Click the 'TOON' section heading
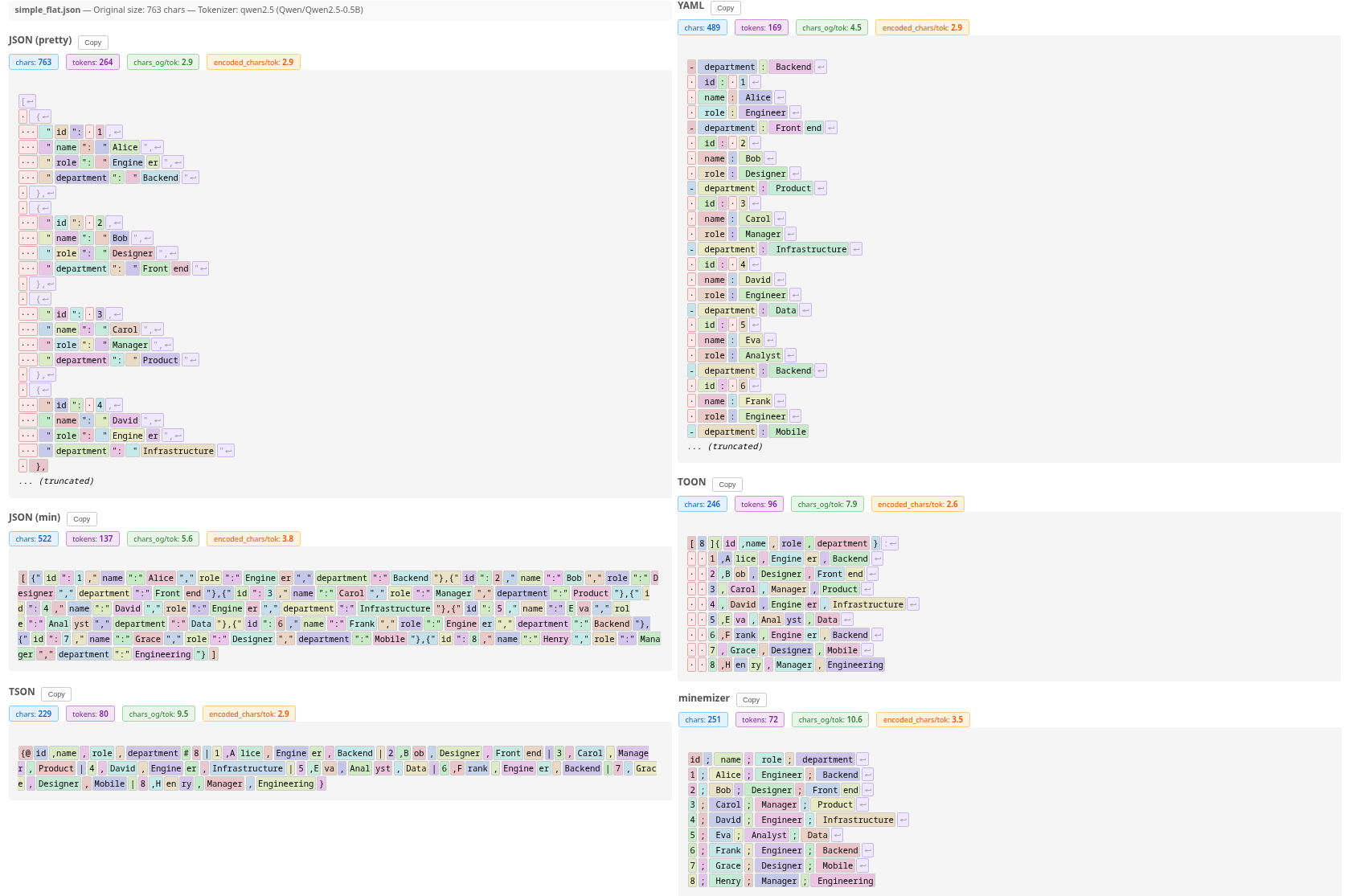 692,482
